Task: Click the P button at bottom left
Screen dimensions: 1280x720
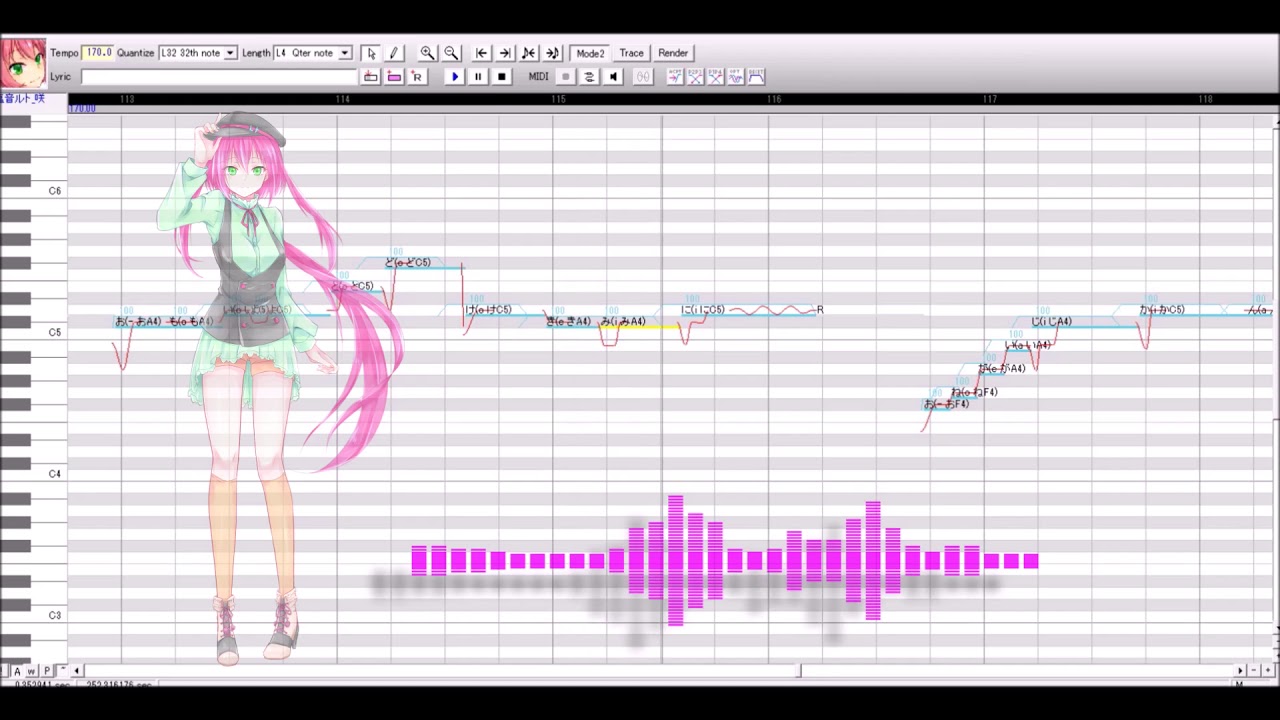Action: click(x=47, y=671)
